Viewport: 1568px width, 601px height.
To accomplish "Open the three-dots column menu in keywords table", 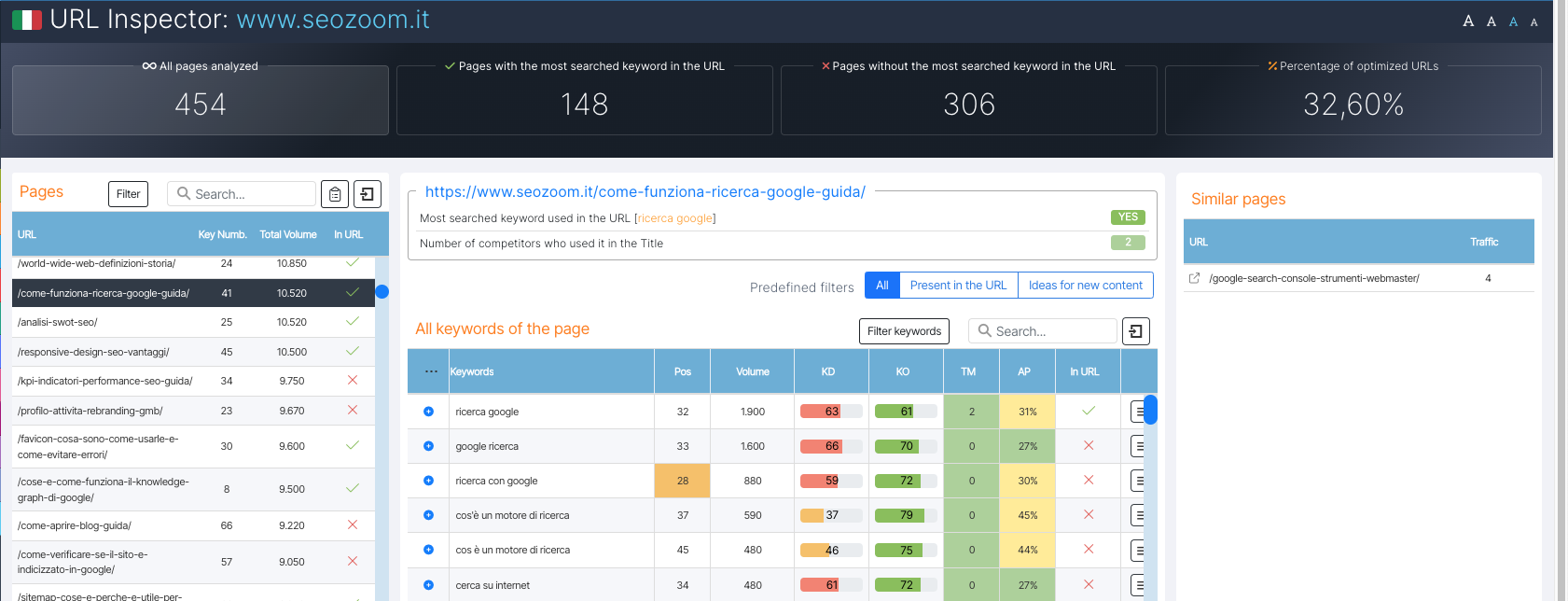I will 431,371.
